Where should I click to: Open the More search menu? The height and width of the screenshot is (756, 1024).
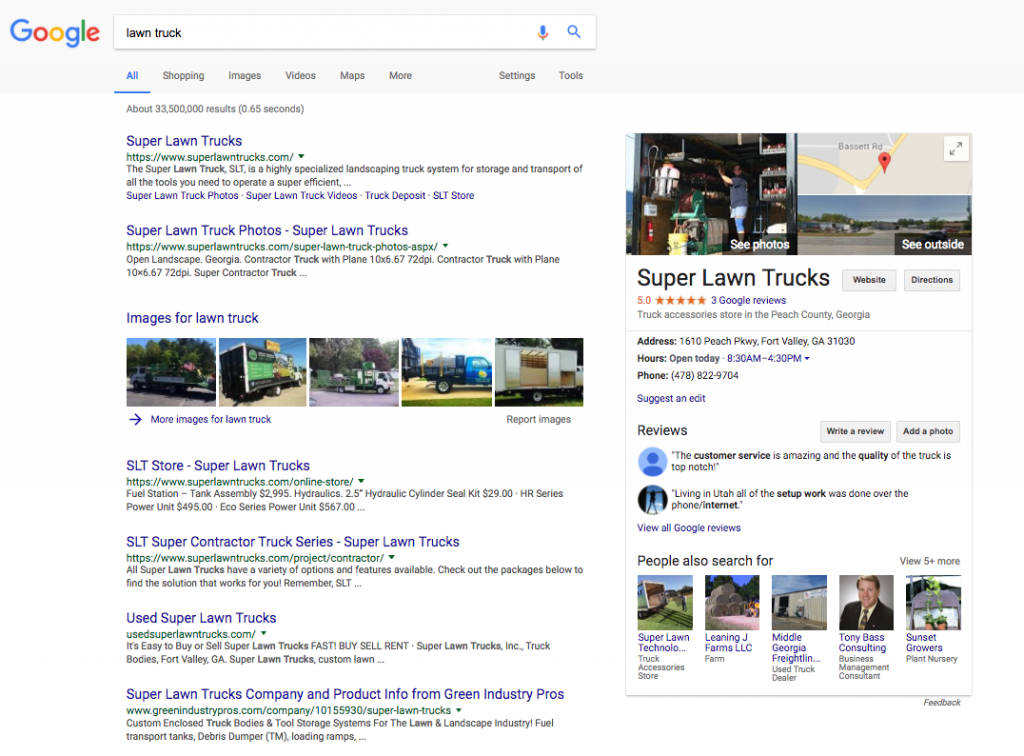click(400, 76)
